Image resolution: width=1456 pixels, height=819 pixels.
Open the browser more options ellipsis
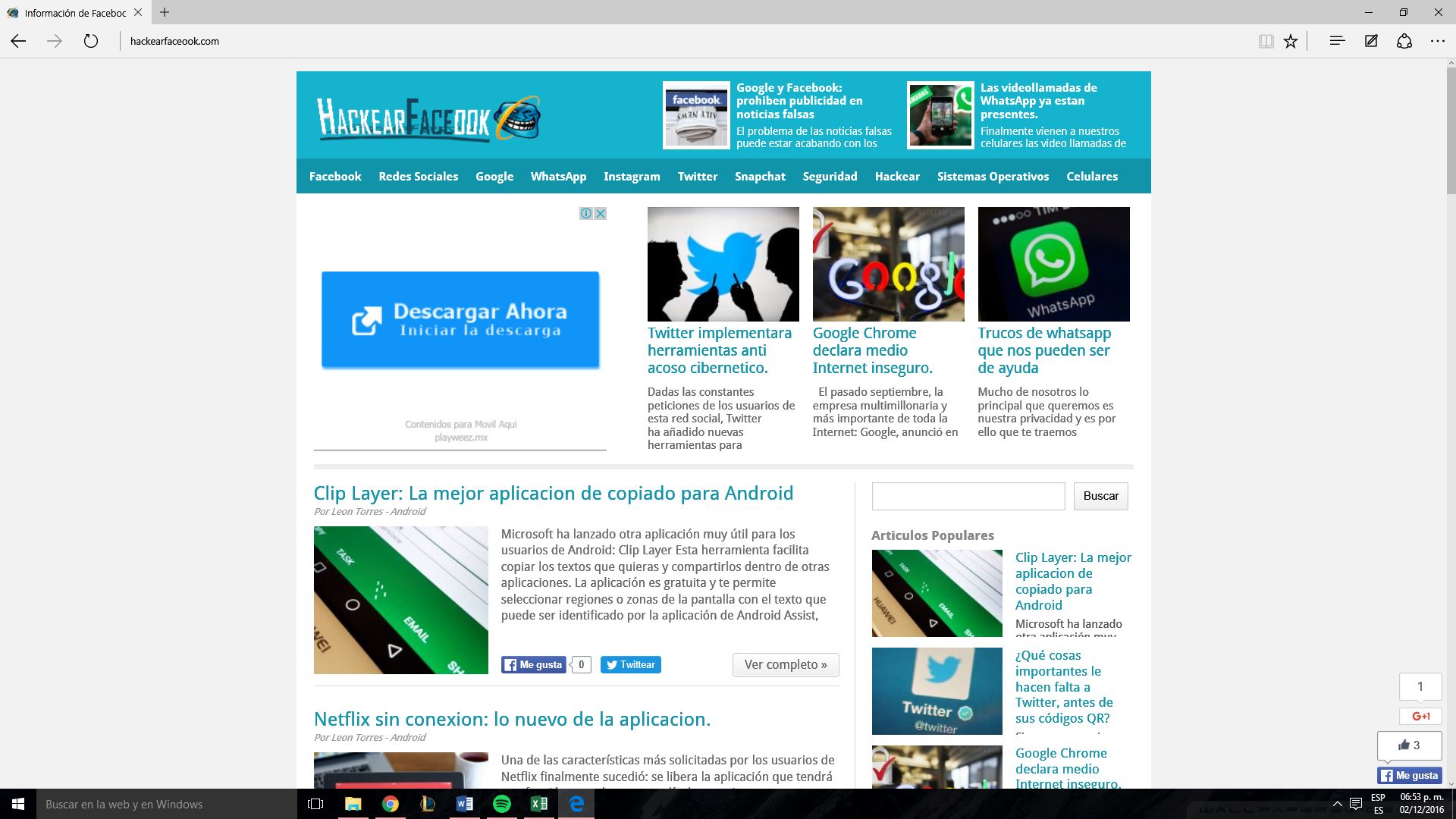pos(1438,41)
